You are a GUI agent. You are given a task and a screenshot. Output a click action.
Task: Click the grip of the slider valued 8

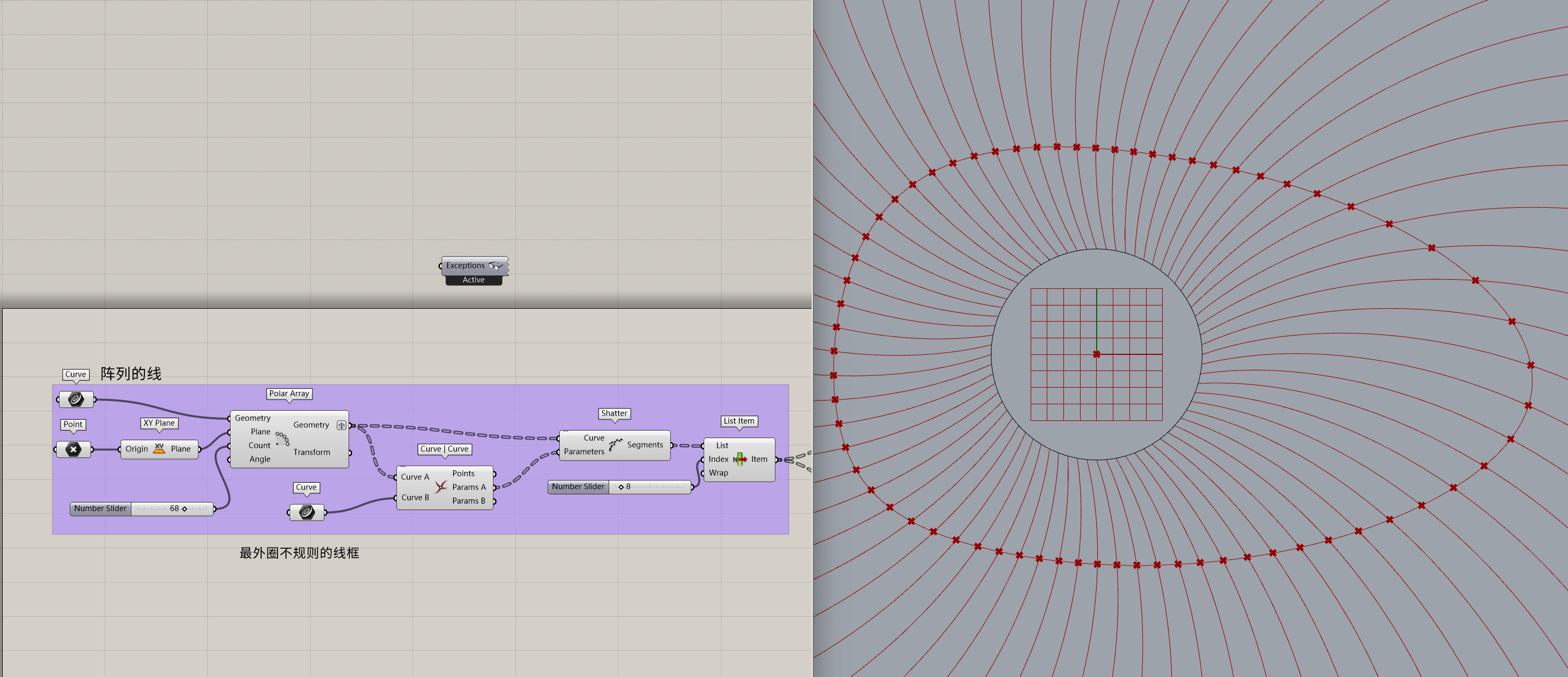621,486
